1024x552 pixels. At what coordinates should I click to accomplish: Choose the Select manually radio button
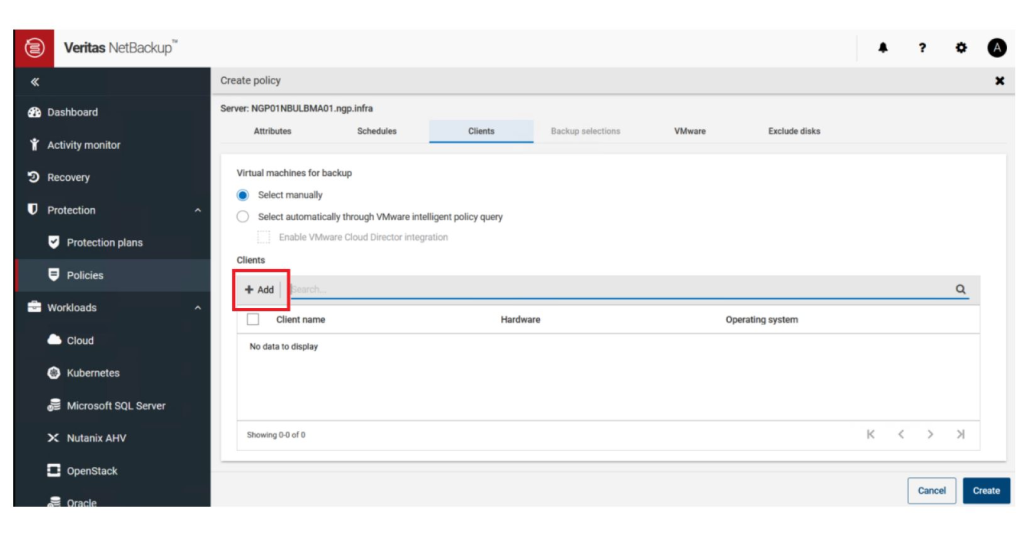(x=243, y=195)
